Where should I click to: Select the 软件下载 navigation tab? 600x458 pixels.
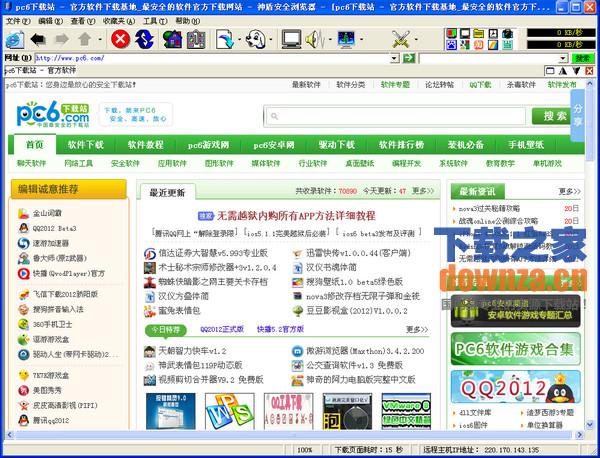point(86,145)
